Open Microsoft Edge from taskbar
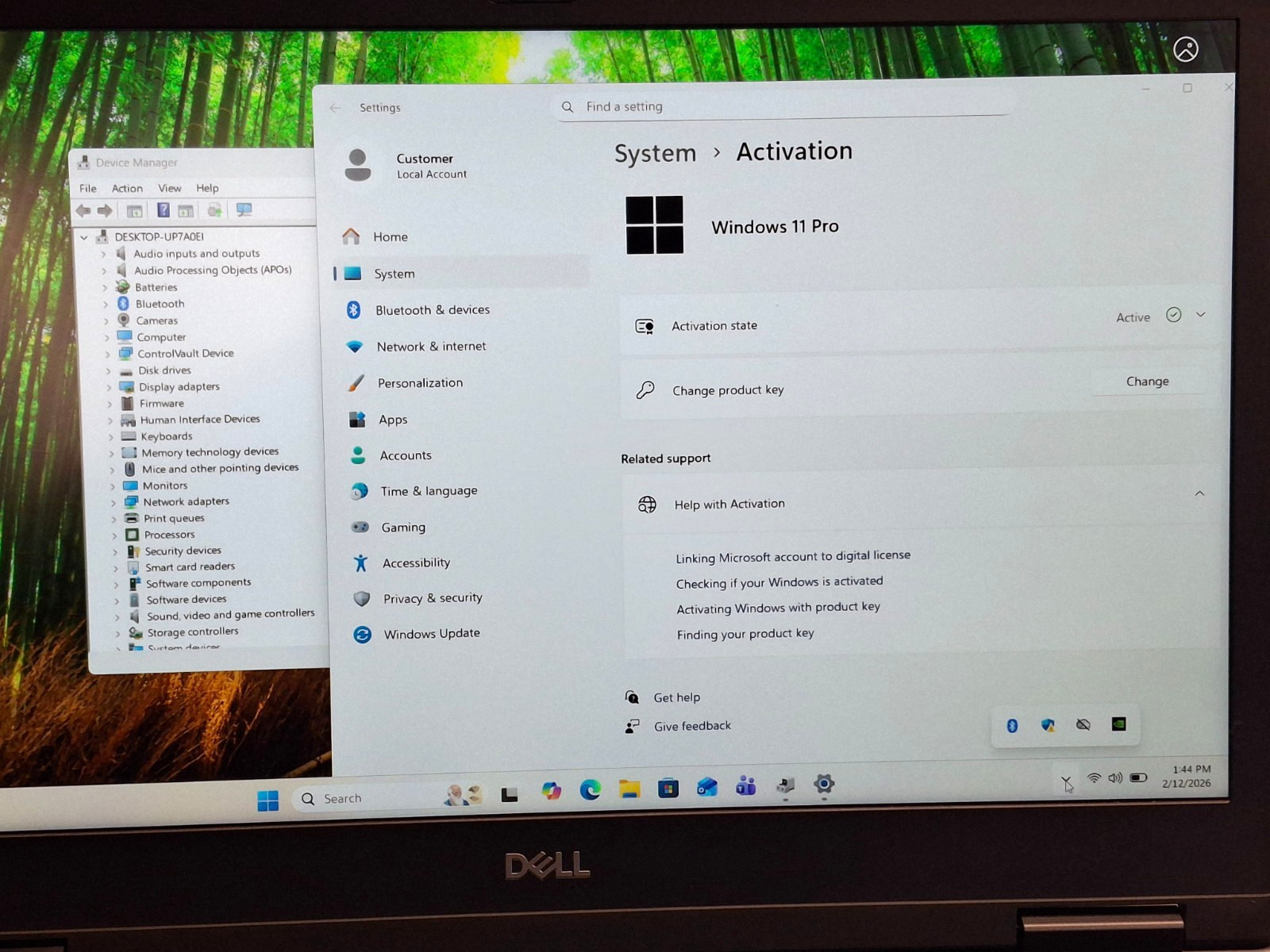The height and width of the screenshot is (952, 1270). coord(590,789)
